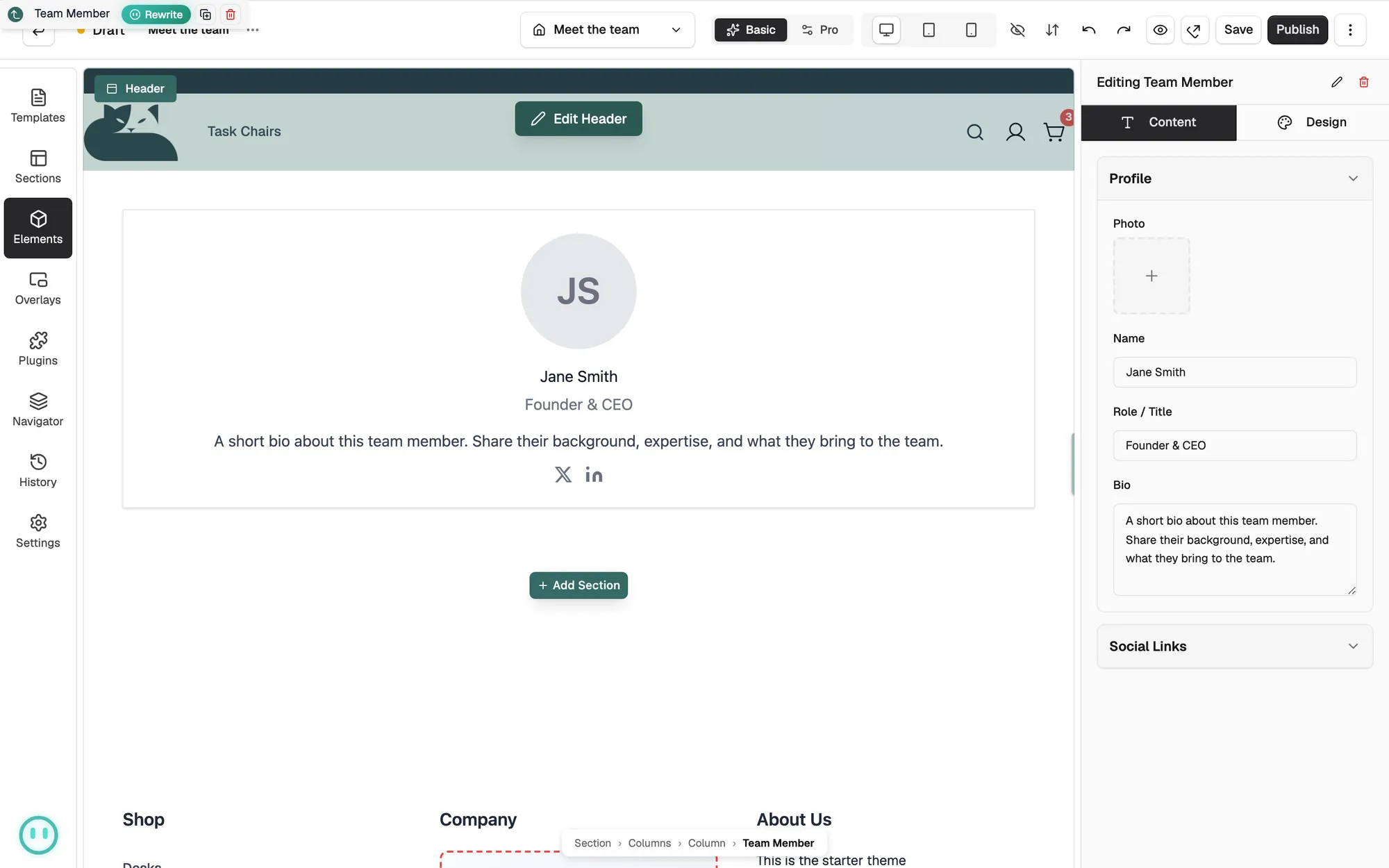Click the preview eye icon
This screenshot has width=1389, height=868.
point(1160,30)
